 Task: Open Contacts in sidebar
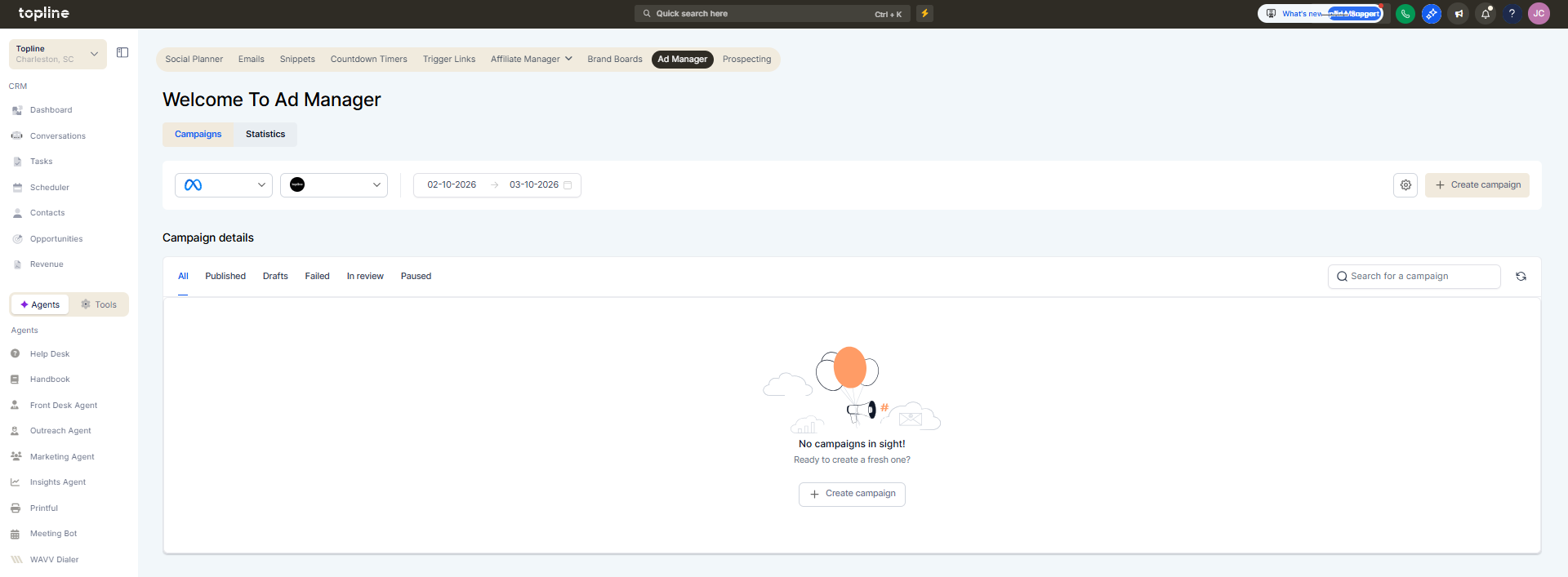pyautogui.click(x=47, y=213)
